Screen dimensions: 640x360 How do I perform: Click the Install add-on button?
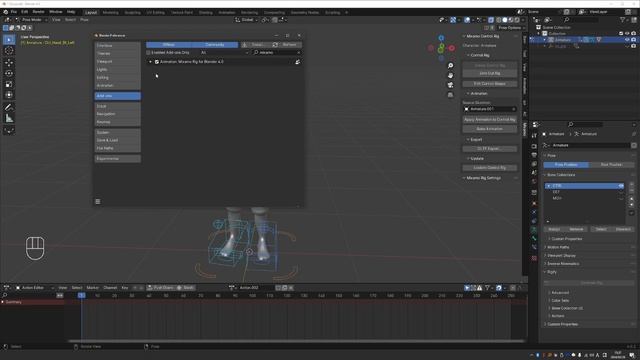(256, 44)
